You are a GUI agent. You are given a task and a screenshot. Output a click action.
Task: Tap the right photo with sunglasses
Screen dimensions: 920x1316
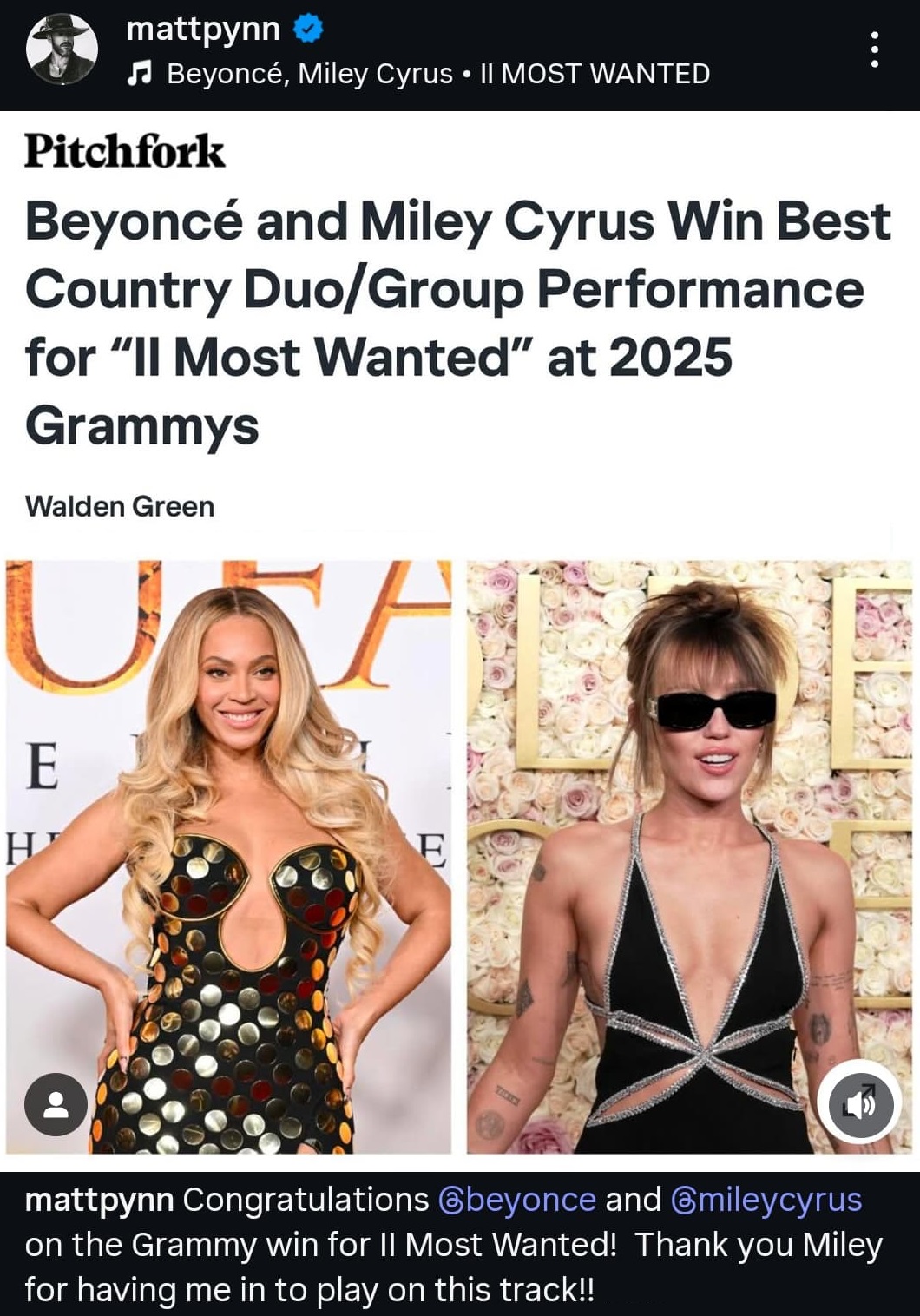[689, 857]
